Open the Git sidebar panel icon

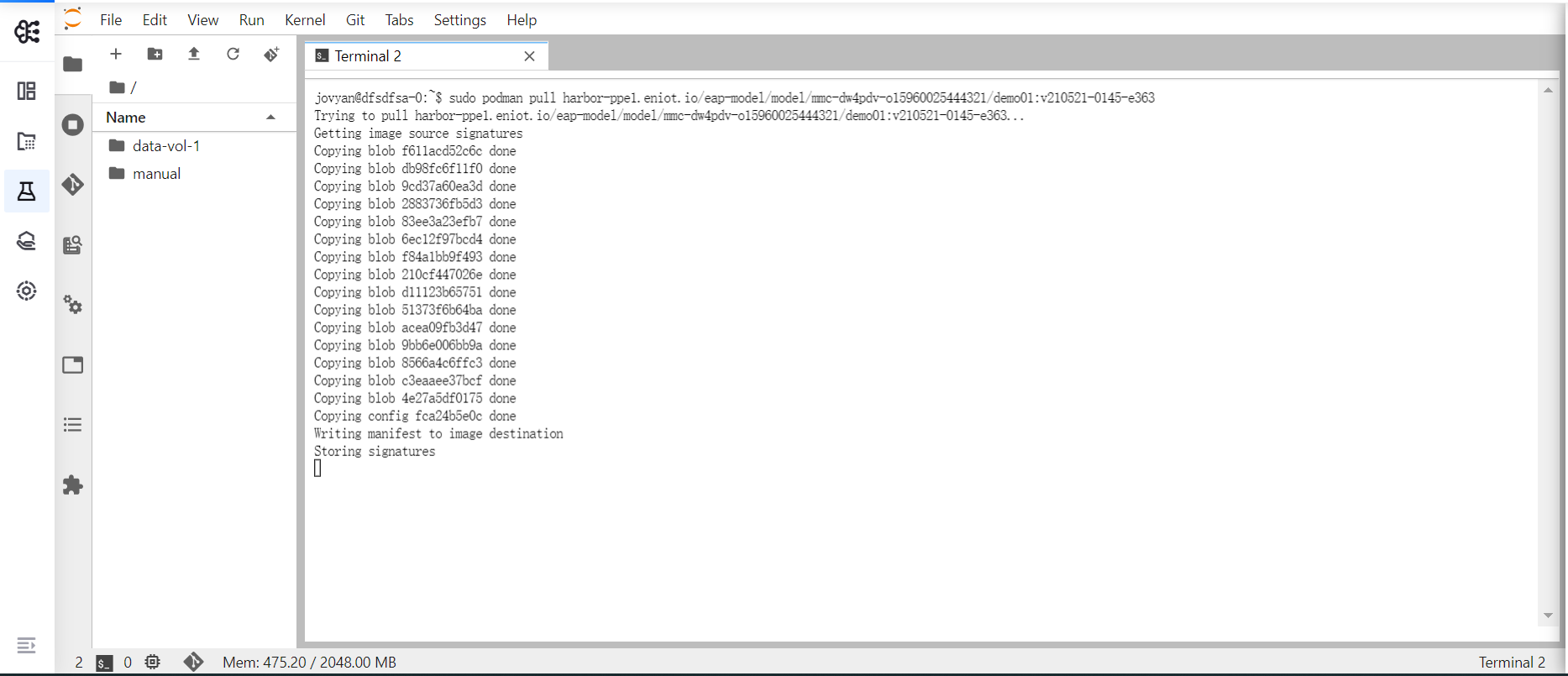click(73, 184)
